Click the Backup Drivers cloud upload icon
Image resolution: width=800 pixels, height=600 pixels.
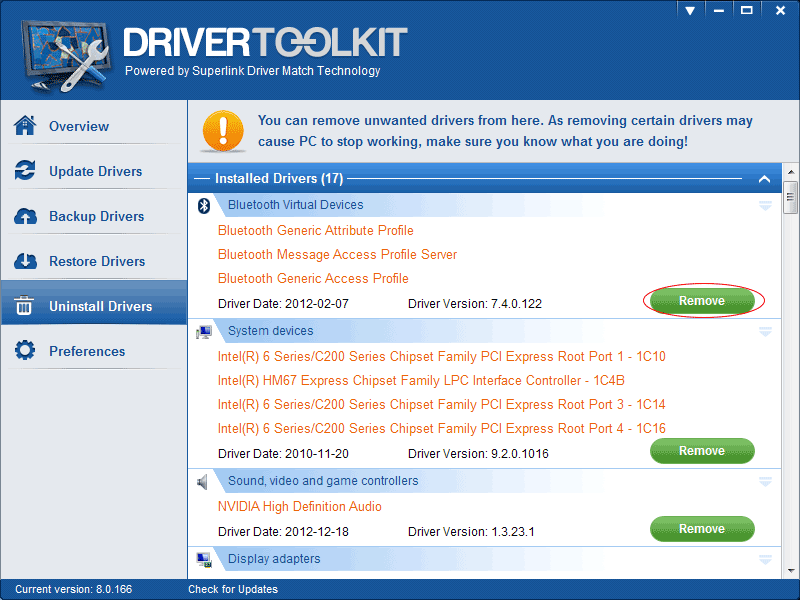tap(25, 216)
